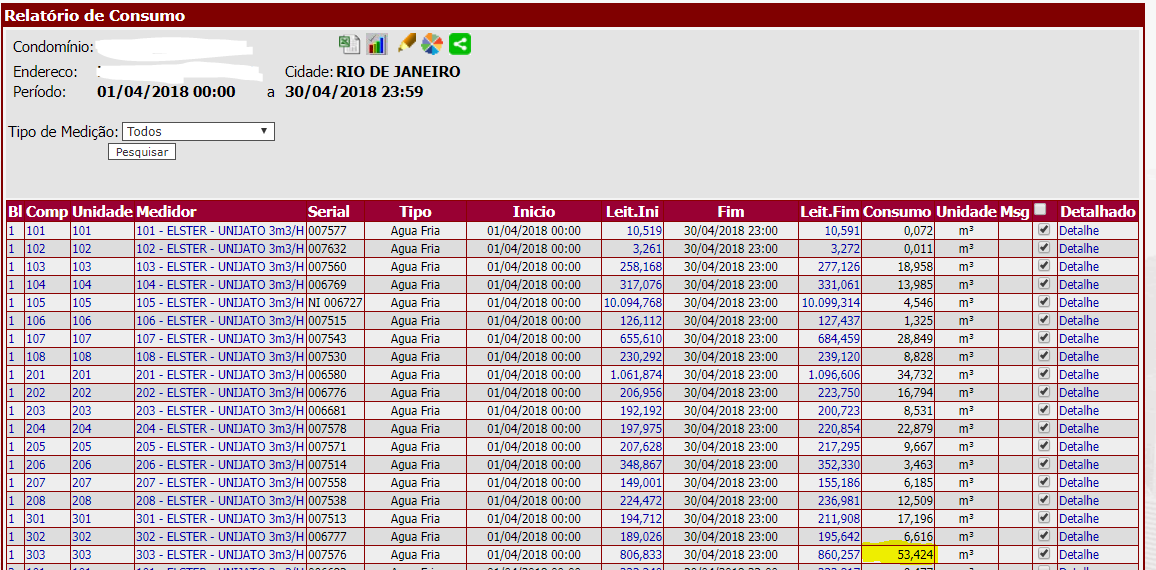Click Leit.Ini value 10.094,768
This screenshot has height=570, width=1156.
(x=632, y=303)
